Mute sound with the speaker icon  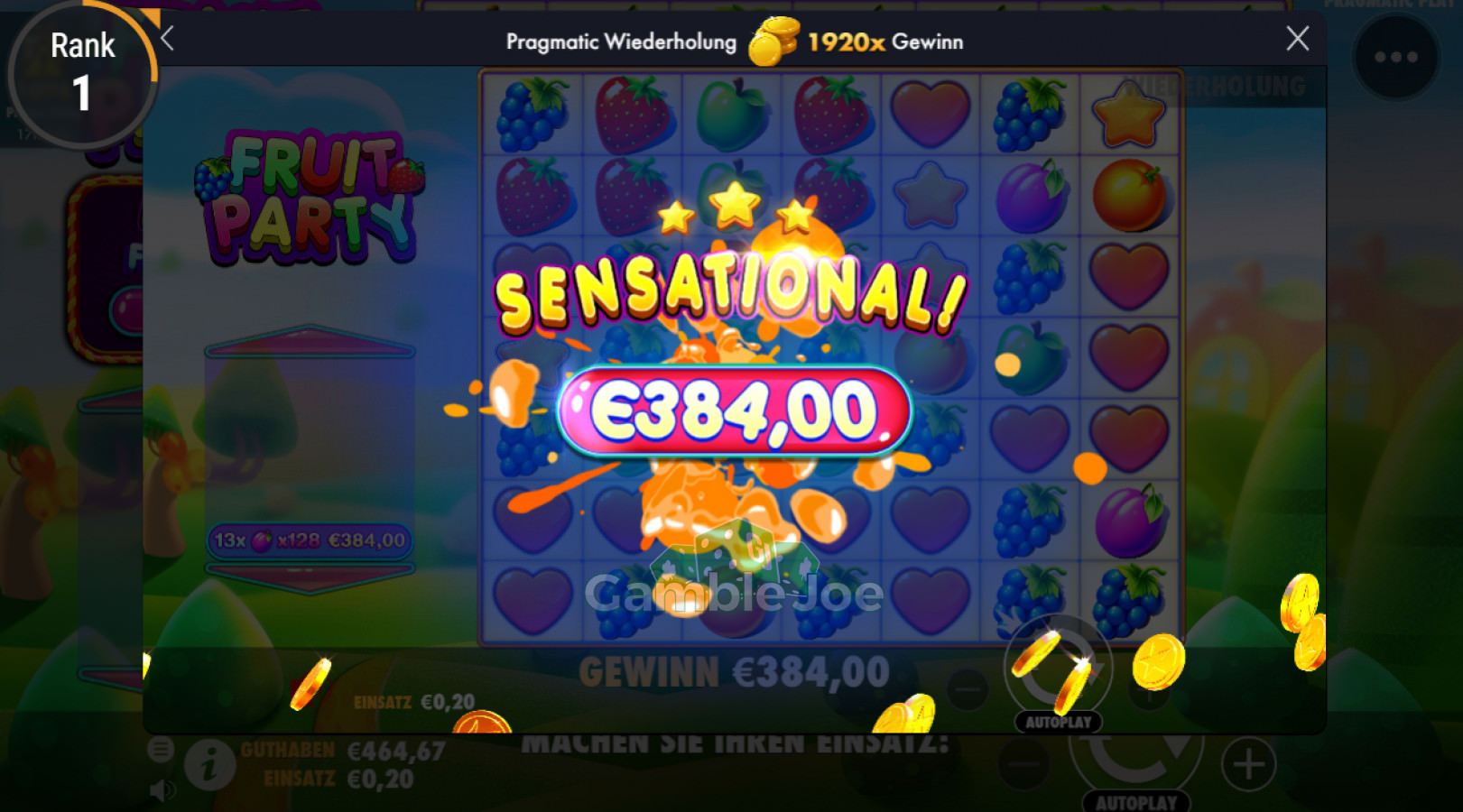pyautogui.click(x=162, y=790)
